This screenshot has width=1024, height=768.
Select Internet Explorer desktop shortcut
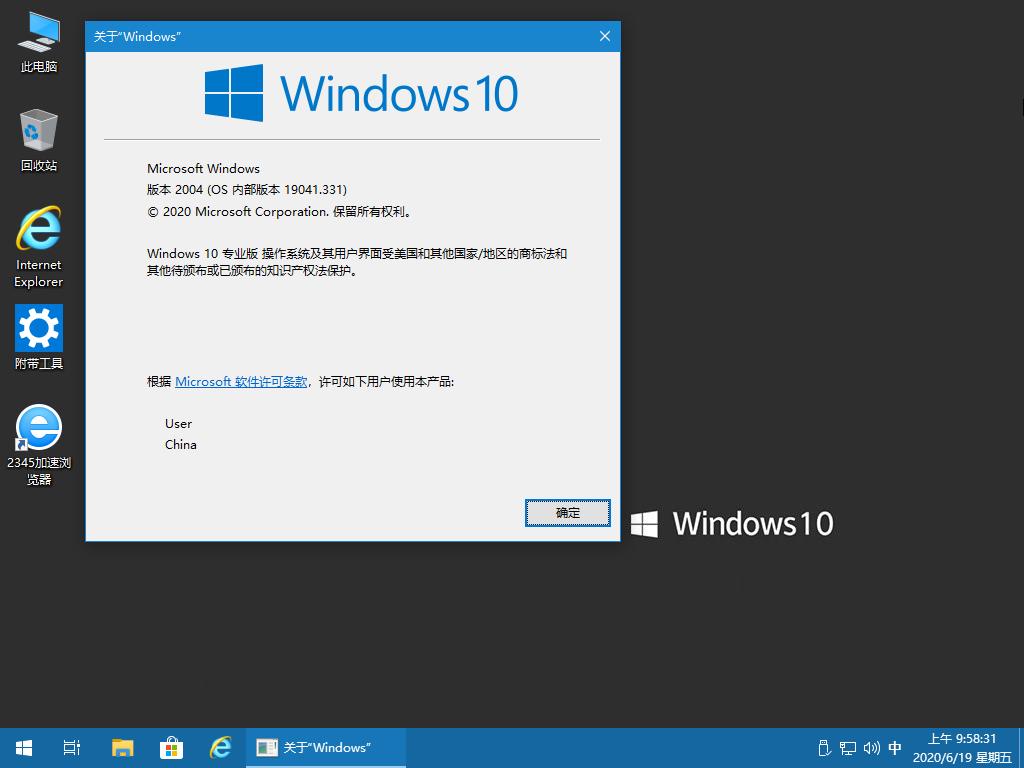click(39, 247)
